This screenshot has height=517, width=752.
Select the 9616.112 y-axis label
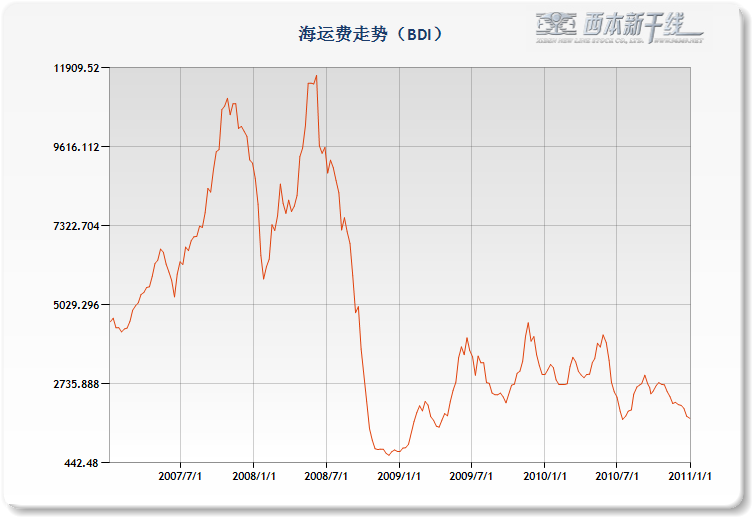coord(78,147)
